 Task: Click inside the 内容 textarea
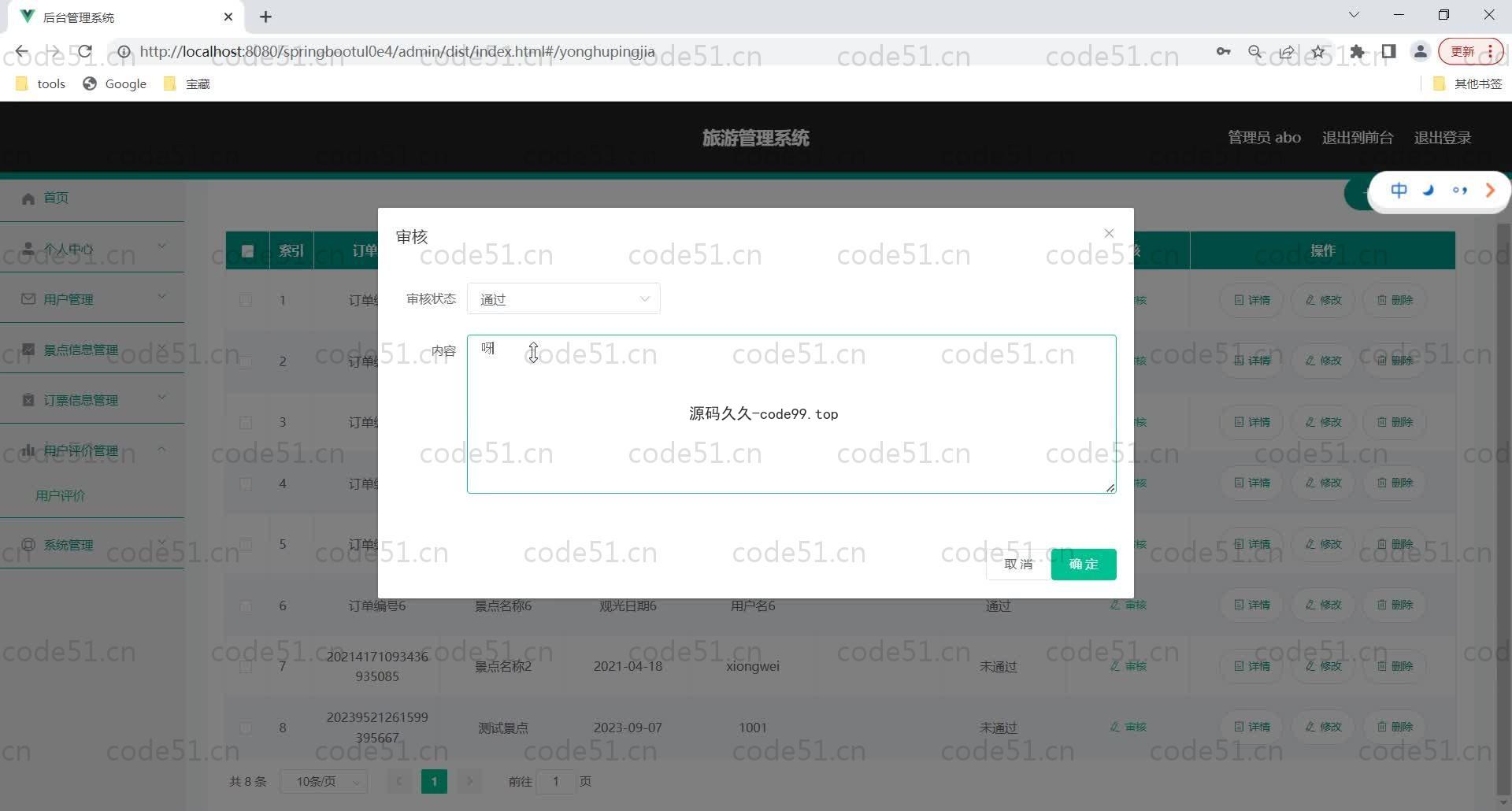click(791, 414)
